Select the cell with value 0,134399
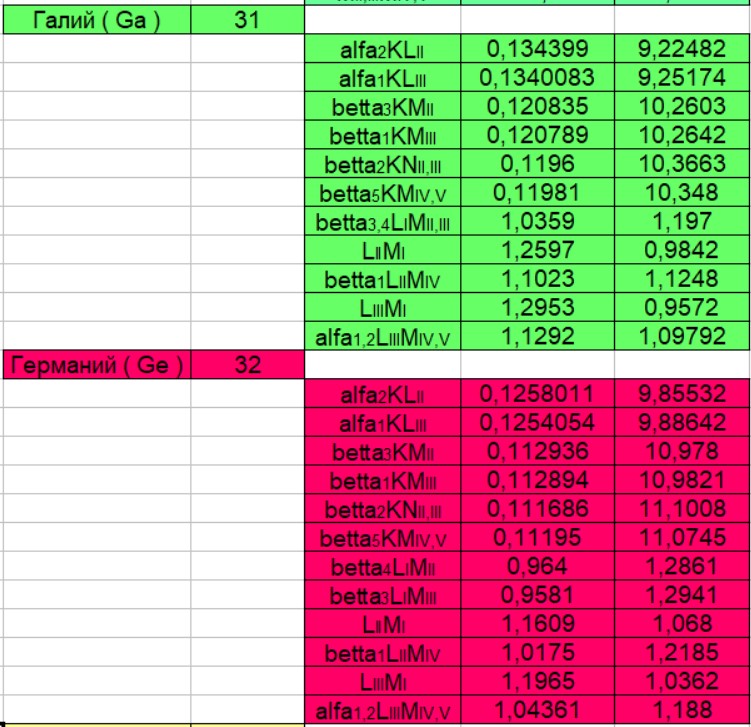This screenshot has height=727, width=751. tap(537, 48)
